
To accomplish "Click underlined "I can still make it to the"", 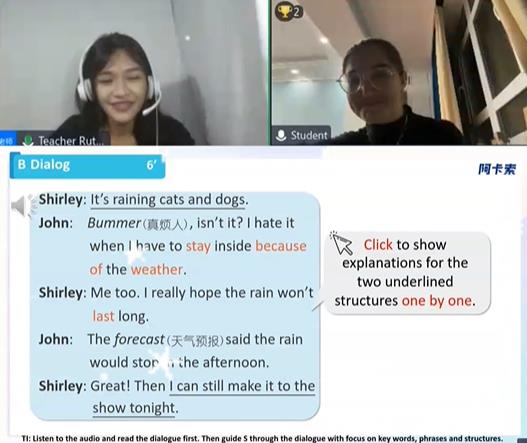I will [x=242, y=386].
